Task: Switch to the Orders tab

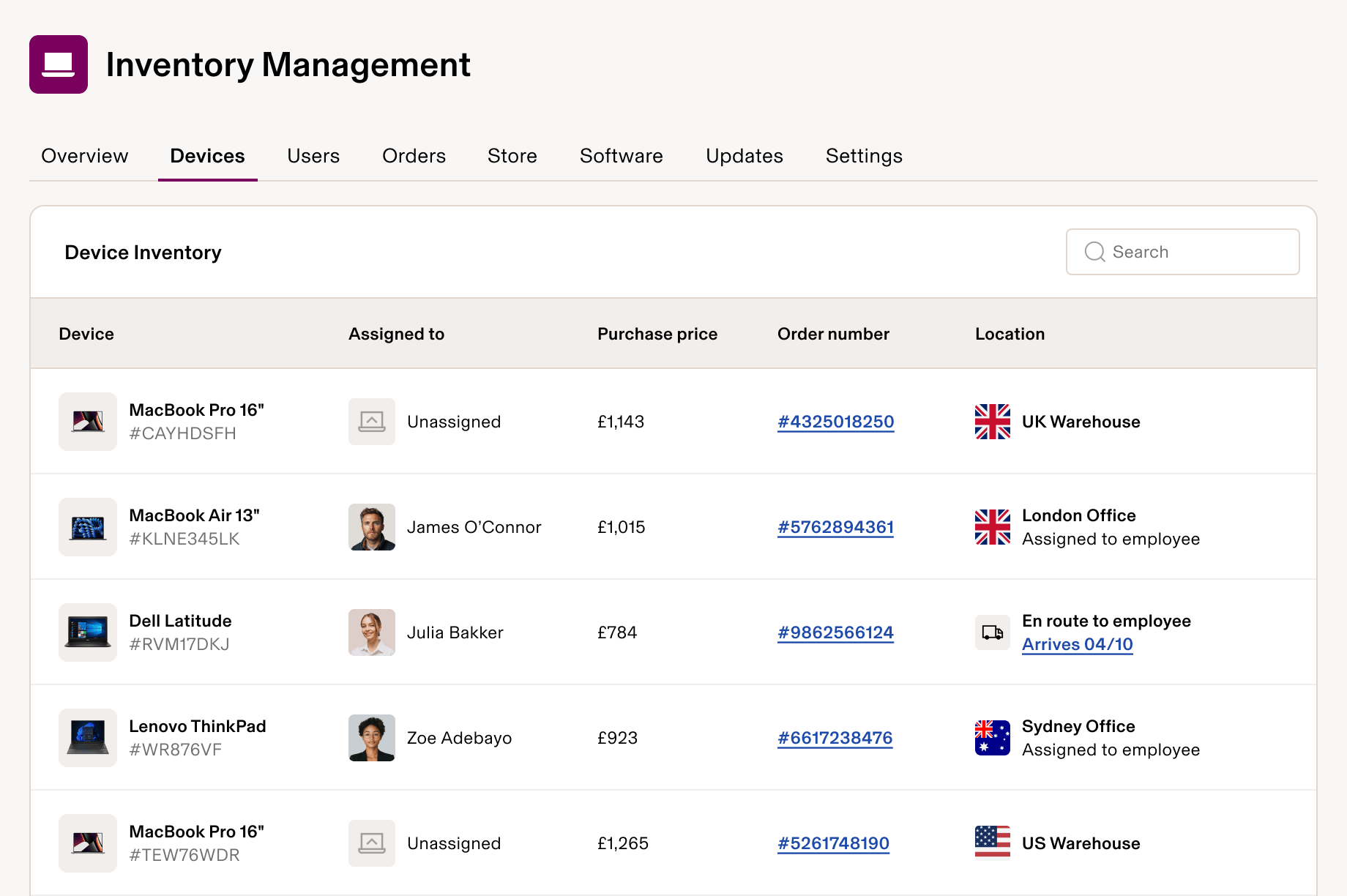Action: (414, 156)
